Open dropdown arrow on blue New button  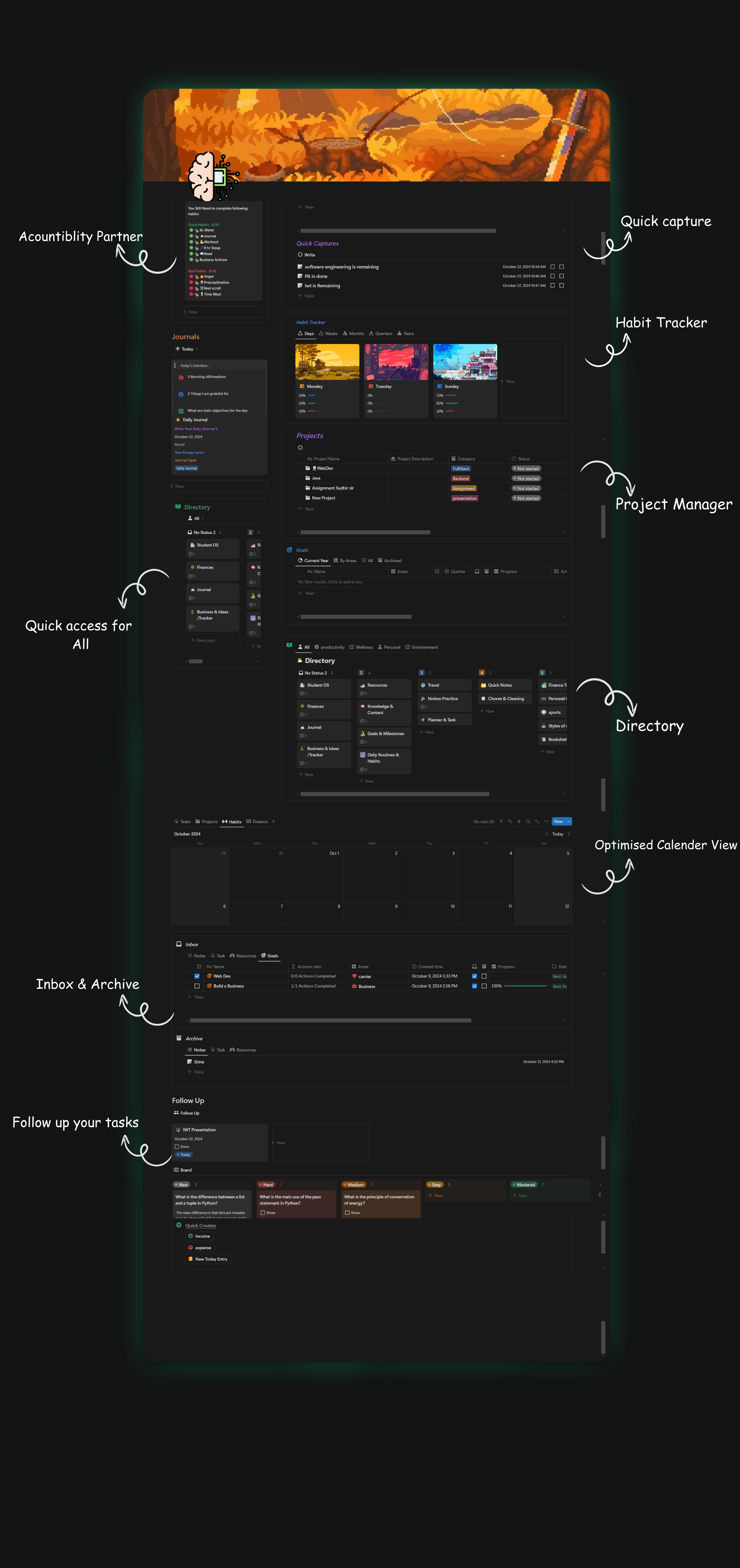pyautogui.click(x=569, y=821)
